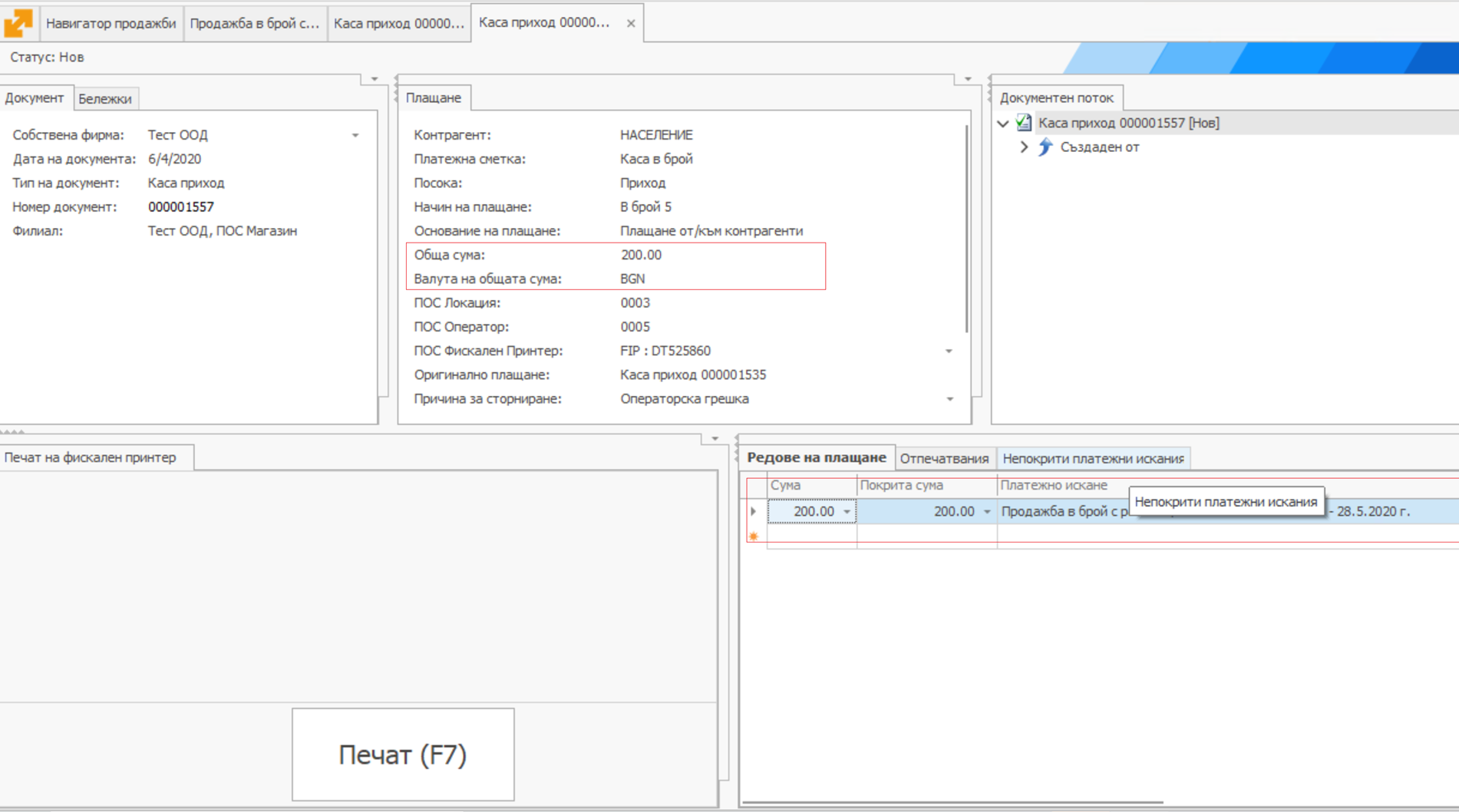This screenshot has width=1459, height=812.
Task: Click the Статус: Нов label
Action: point(47,57)
